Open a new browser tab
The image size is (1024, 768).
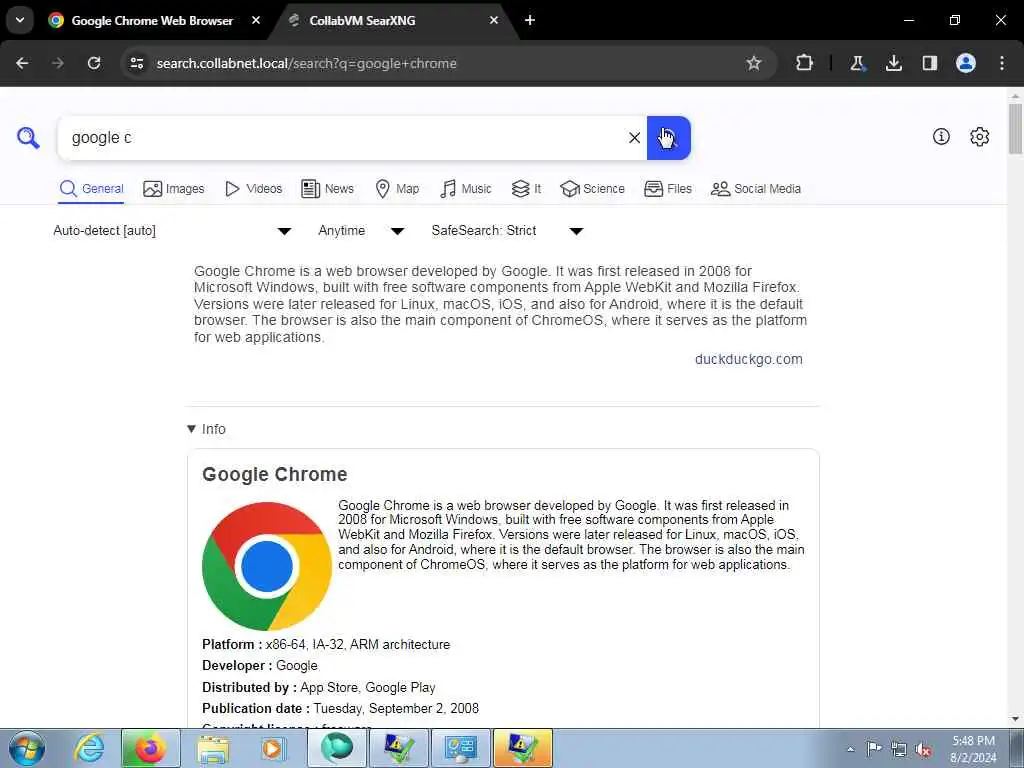pyautogui.click(x=530, y=20)
